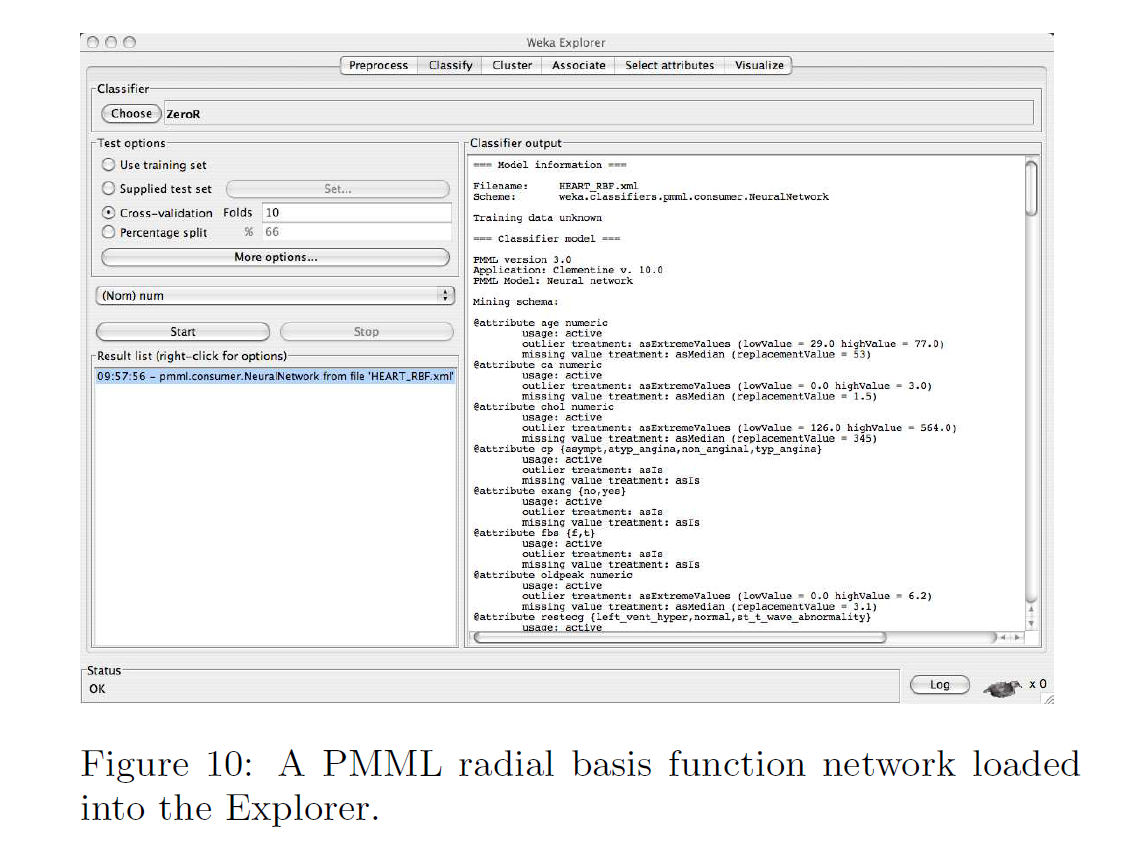Click the 'Mining schema:' line
The height and width of the screenshot is (846, 1130).
(515, 302)
